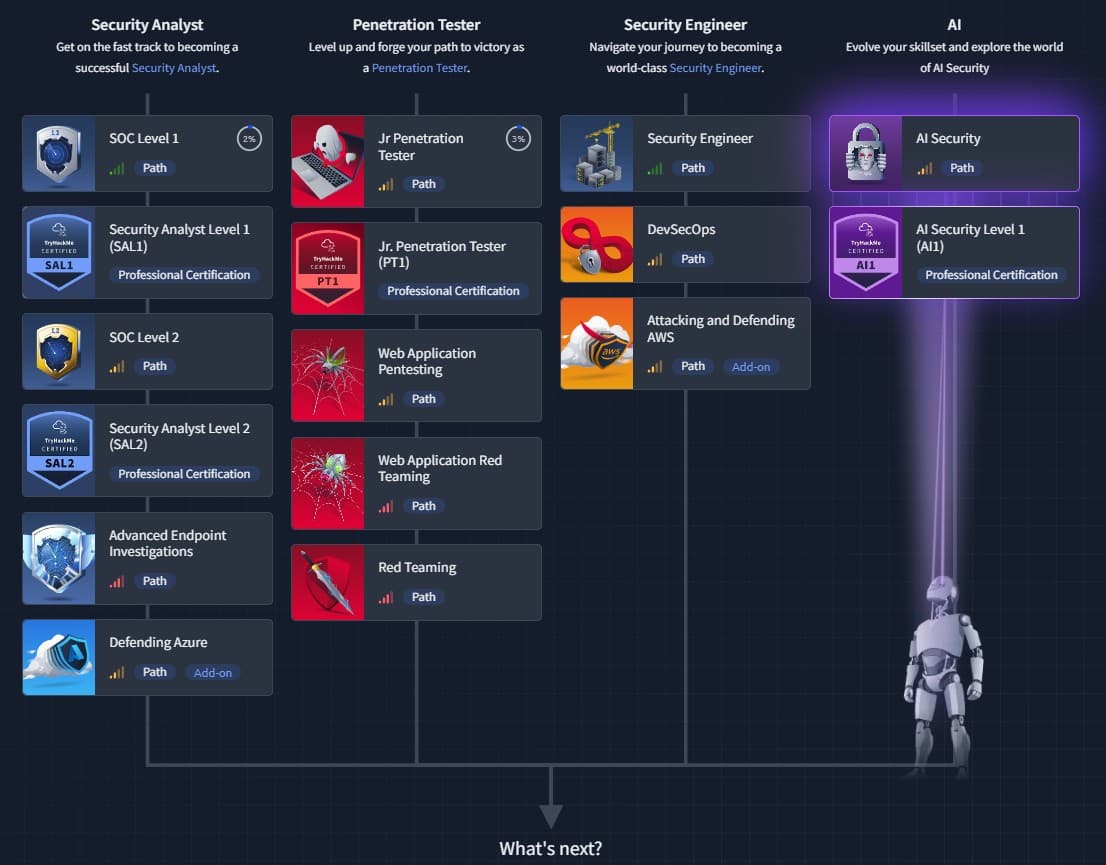Select the AI column heading
The height and width of the screenshot is (865, 1106).
[954, 25]
